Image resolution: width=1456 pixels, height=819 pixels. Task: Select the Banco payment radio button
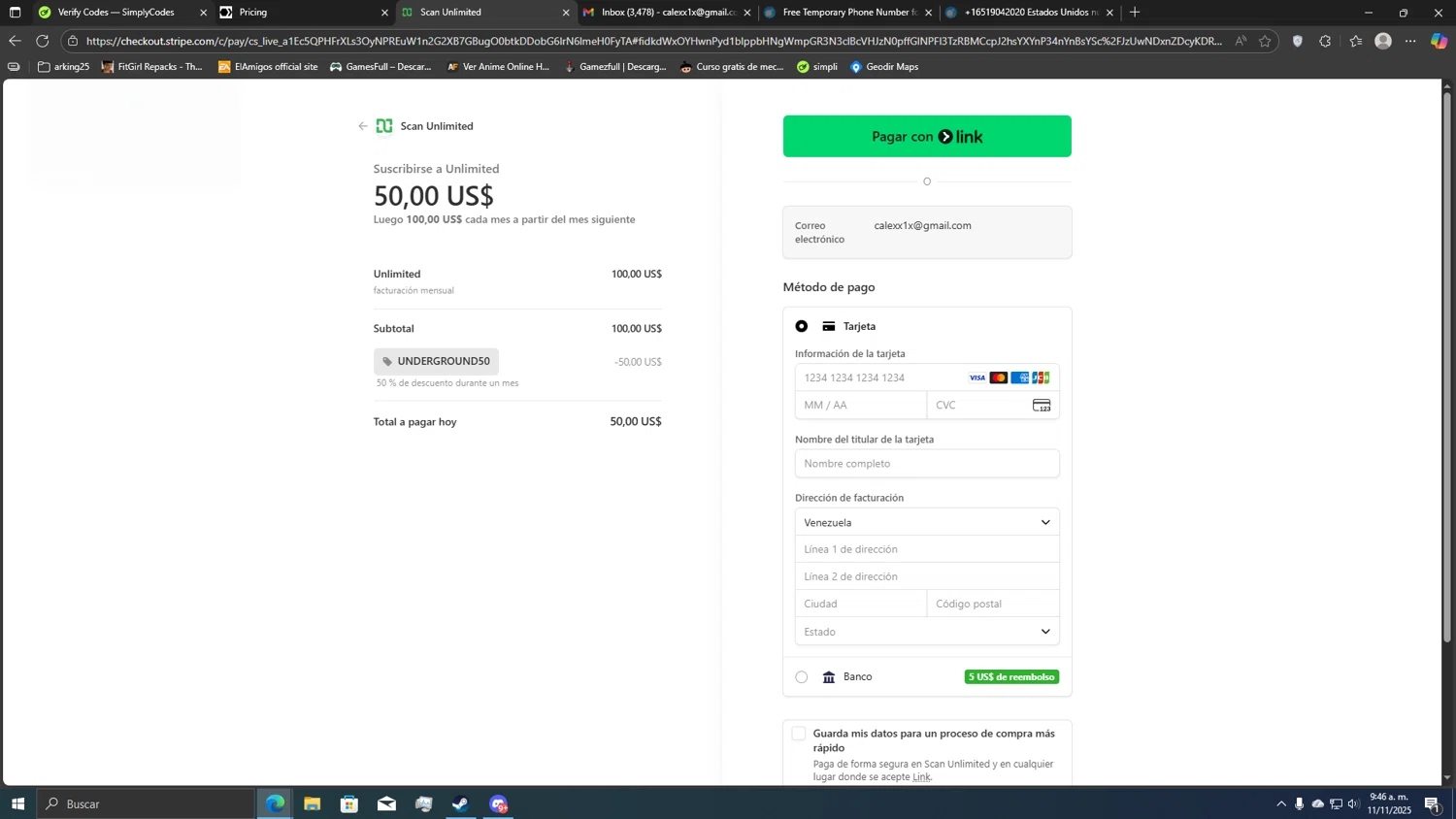coord(802,677)
